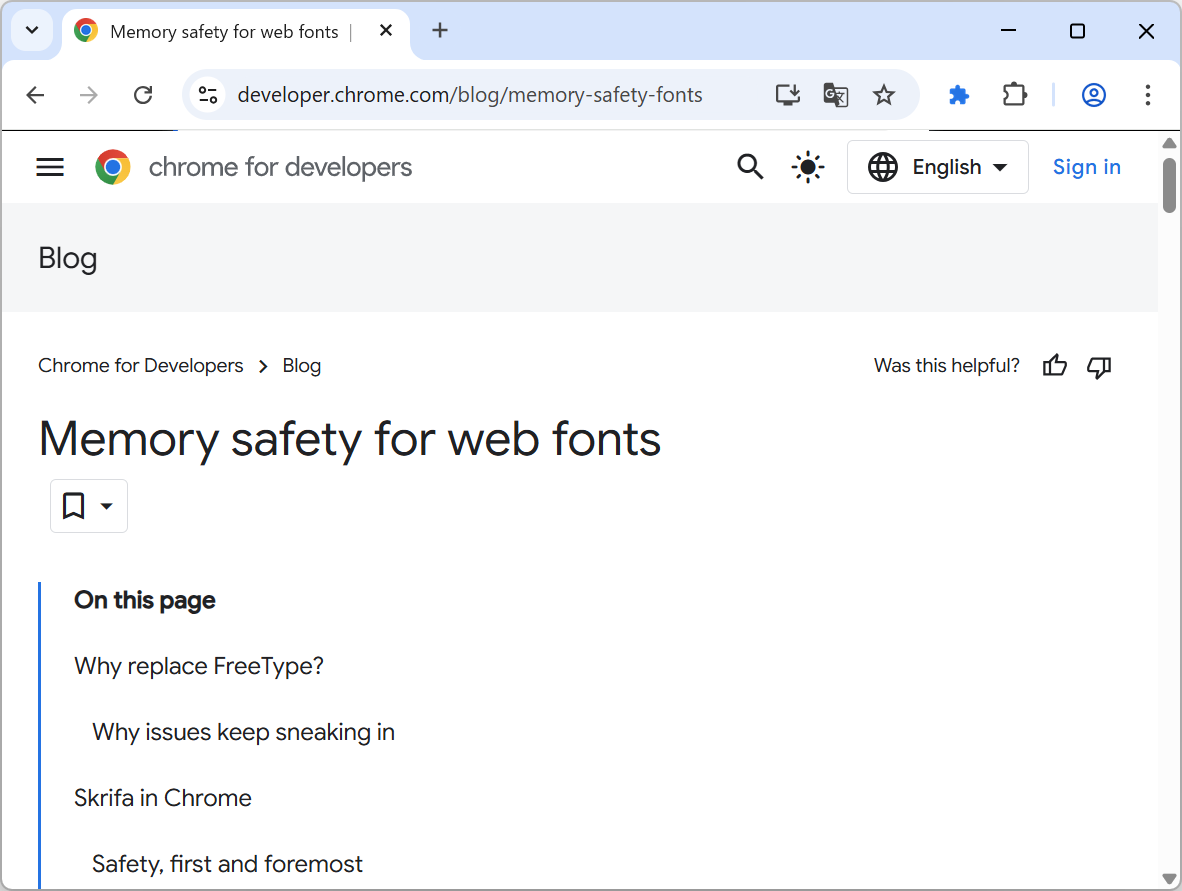The image size is (1182, 891).
Task: Open the hamburger navigation menu
Action: 49,166
